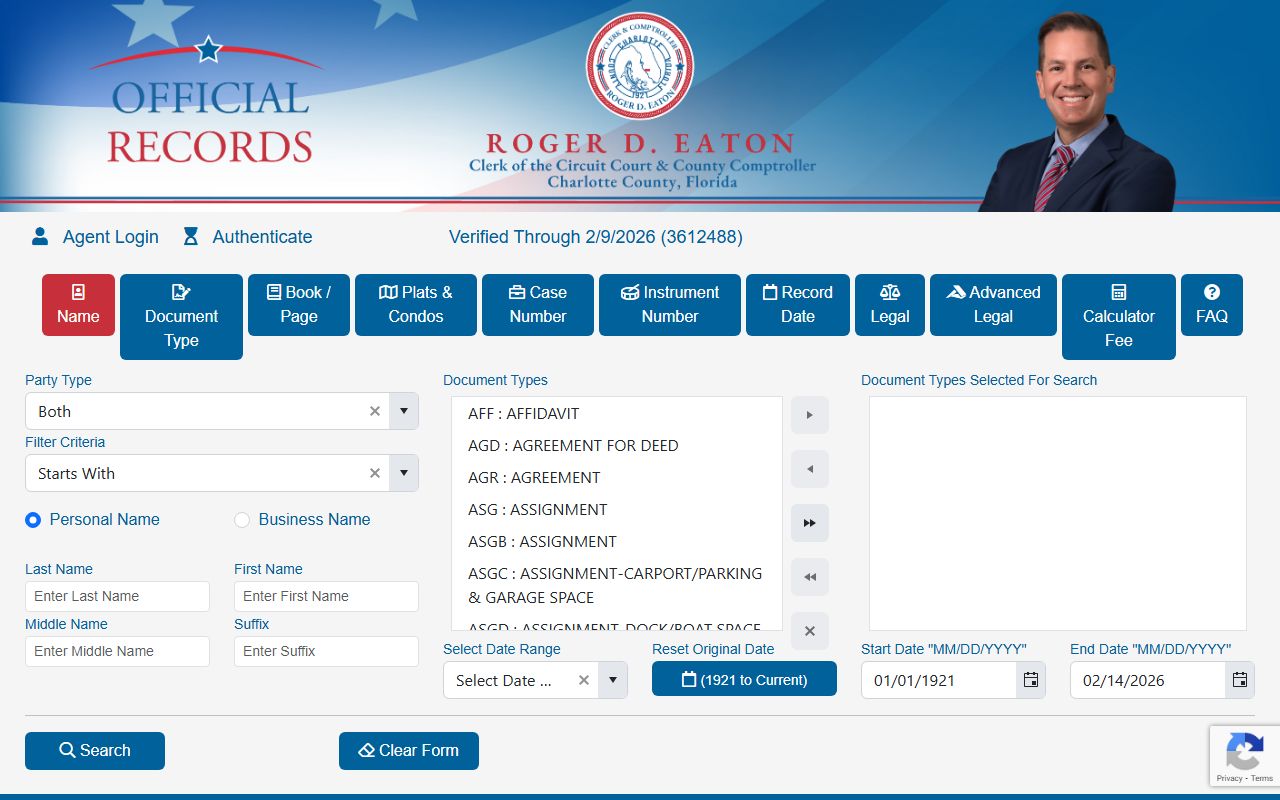
Task: Focus the First Name input field
Action: coord(326,596)
